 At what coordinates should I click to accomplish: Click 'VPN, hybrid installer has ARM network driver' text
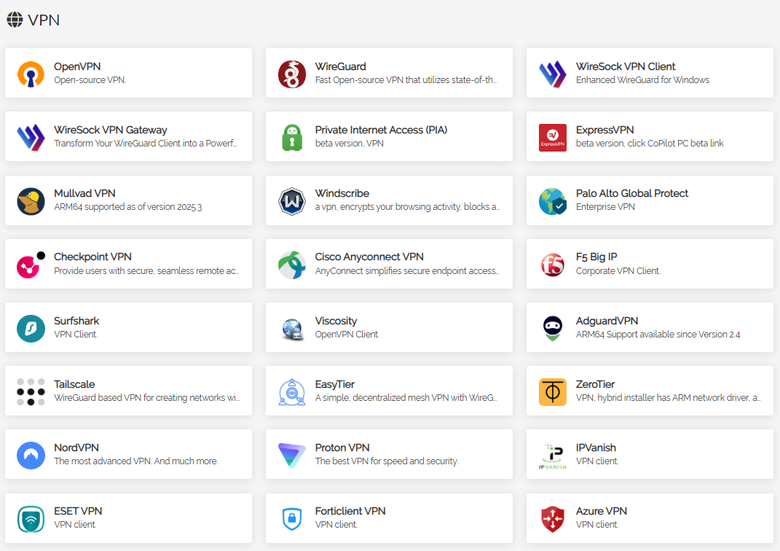click(668, 398)
